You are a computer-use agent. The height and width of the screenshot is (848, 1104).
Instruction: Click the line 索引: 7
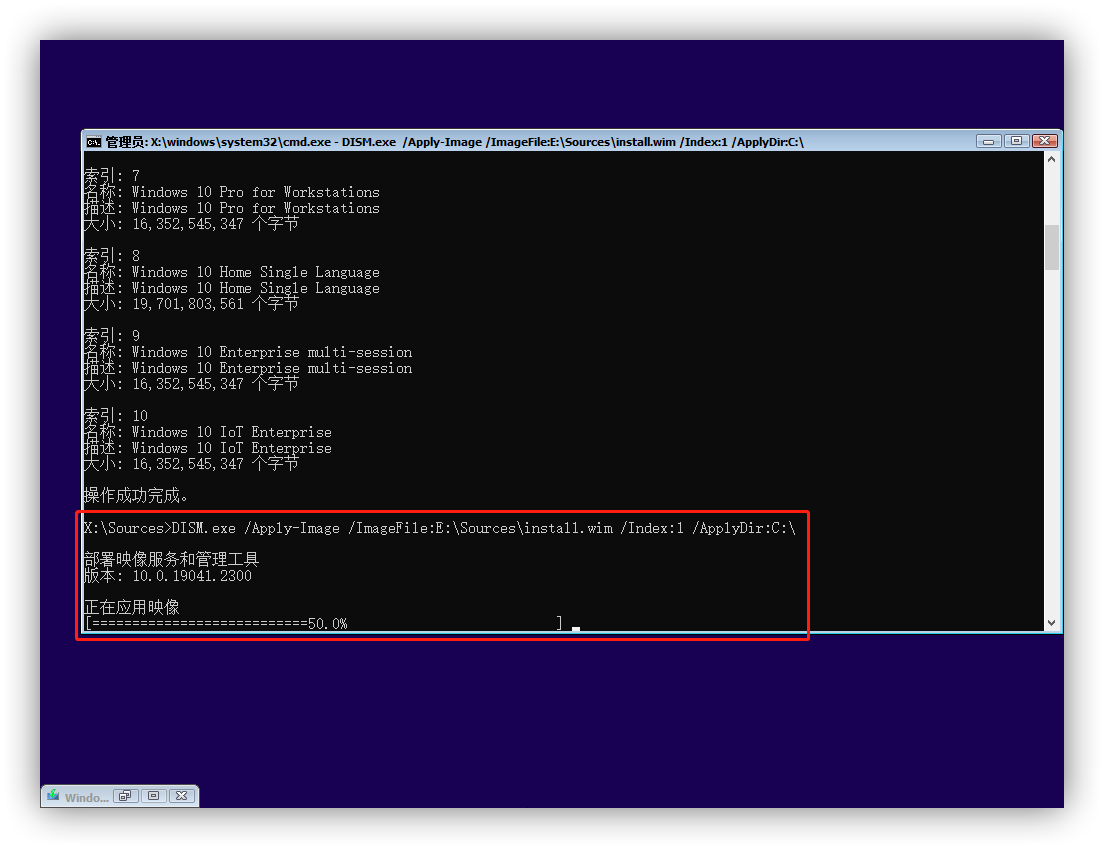point(112,175)
